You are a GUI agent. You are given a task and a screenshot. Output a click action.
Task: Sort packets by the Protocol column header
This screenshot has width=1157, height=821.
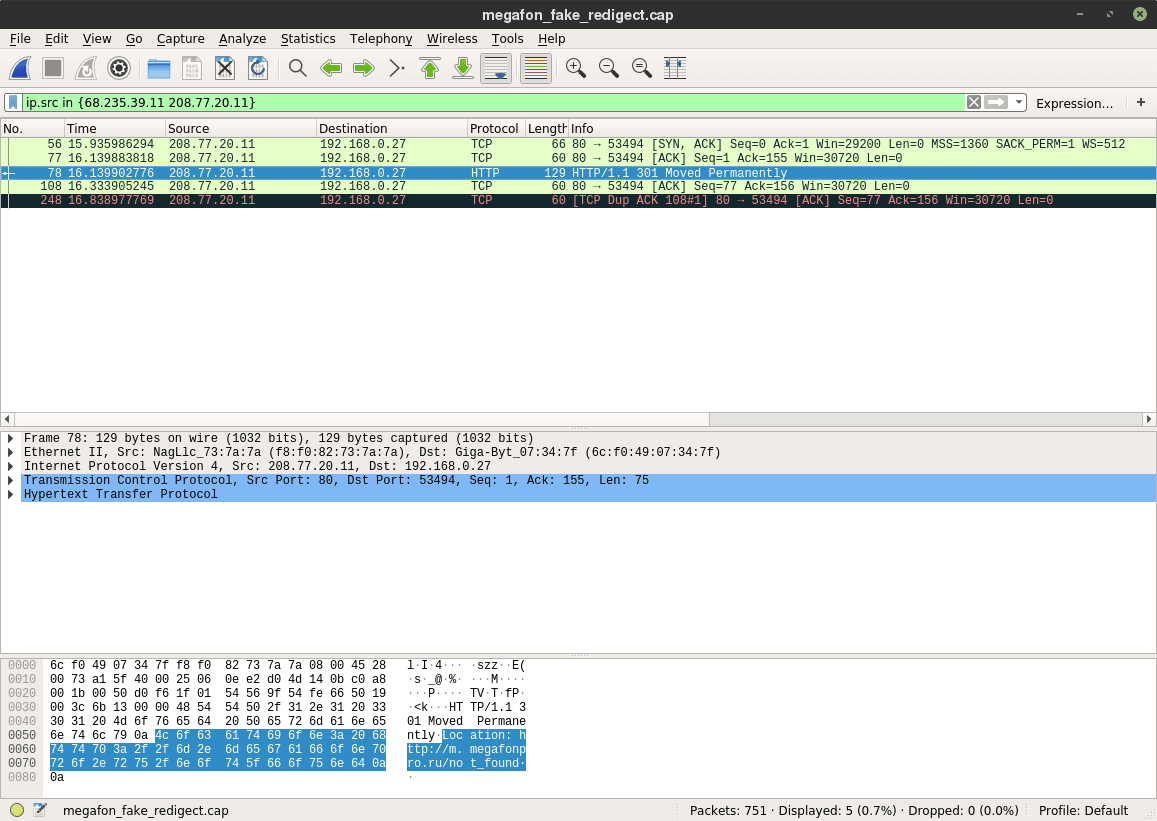click(x=495, y=128)
